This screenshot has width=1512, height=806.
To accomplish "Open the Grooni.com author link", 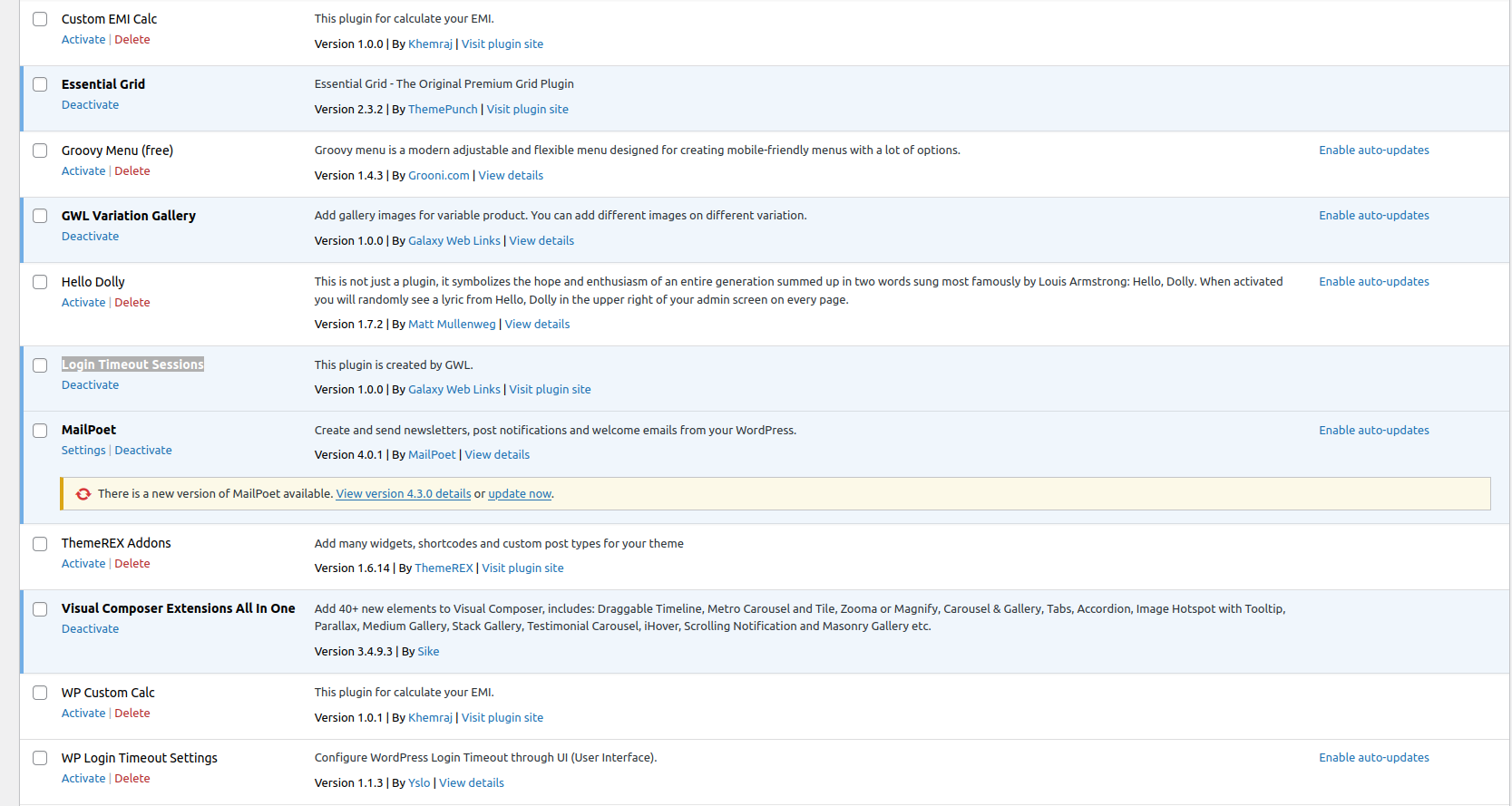I will [x=439, y=176].
